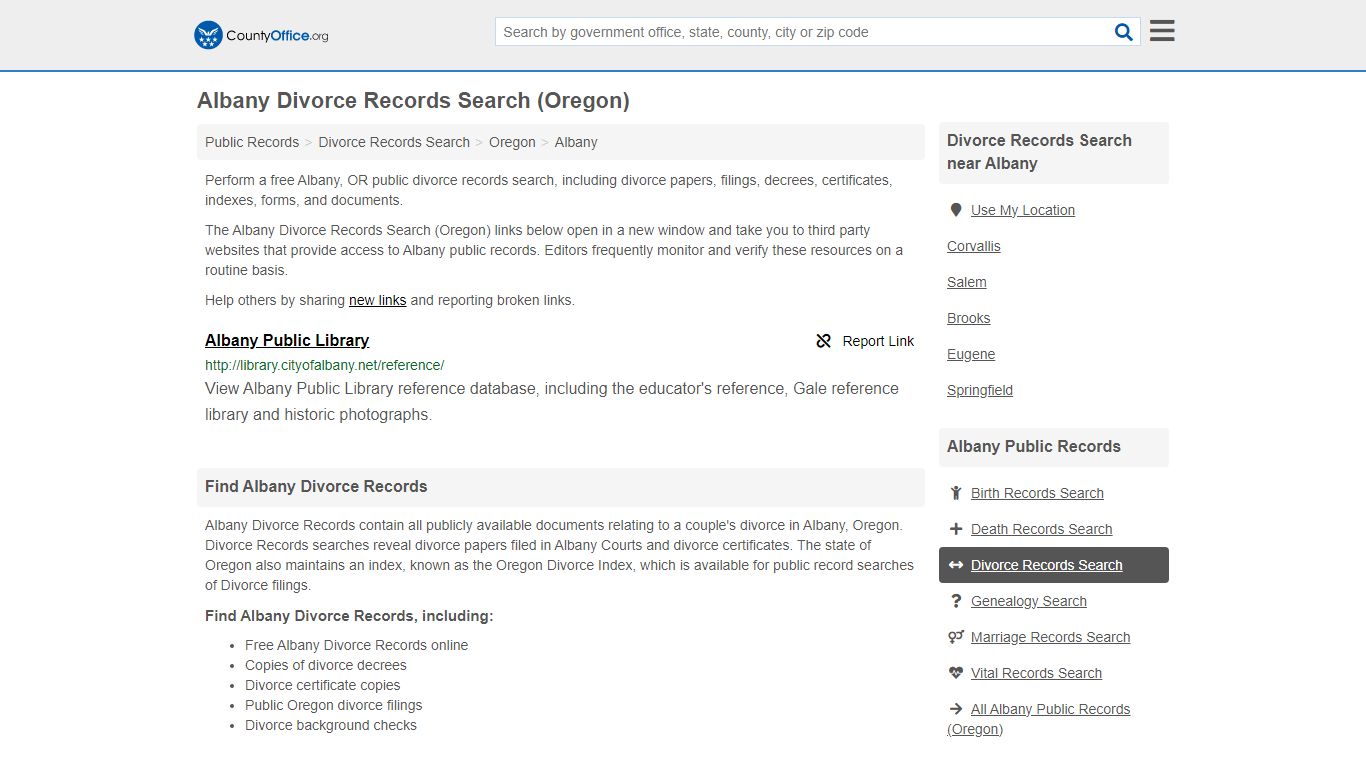
Task: Open Genealogy Search link
Action: (1028, 601)
